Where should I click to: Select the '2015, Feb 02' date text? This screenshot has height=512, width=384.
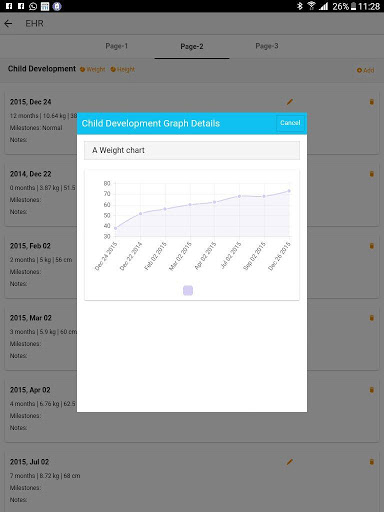coord(30,246)
